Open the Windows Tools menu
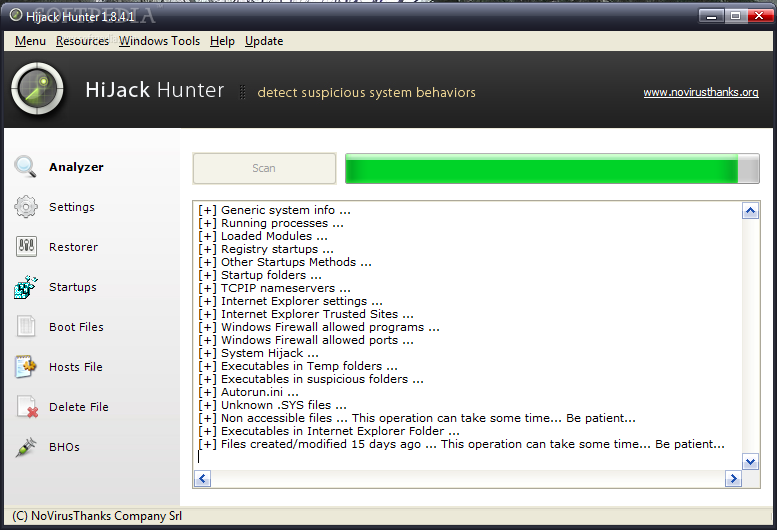The image size is (777, 530). (x=159, y=41)
